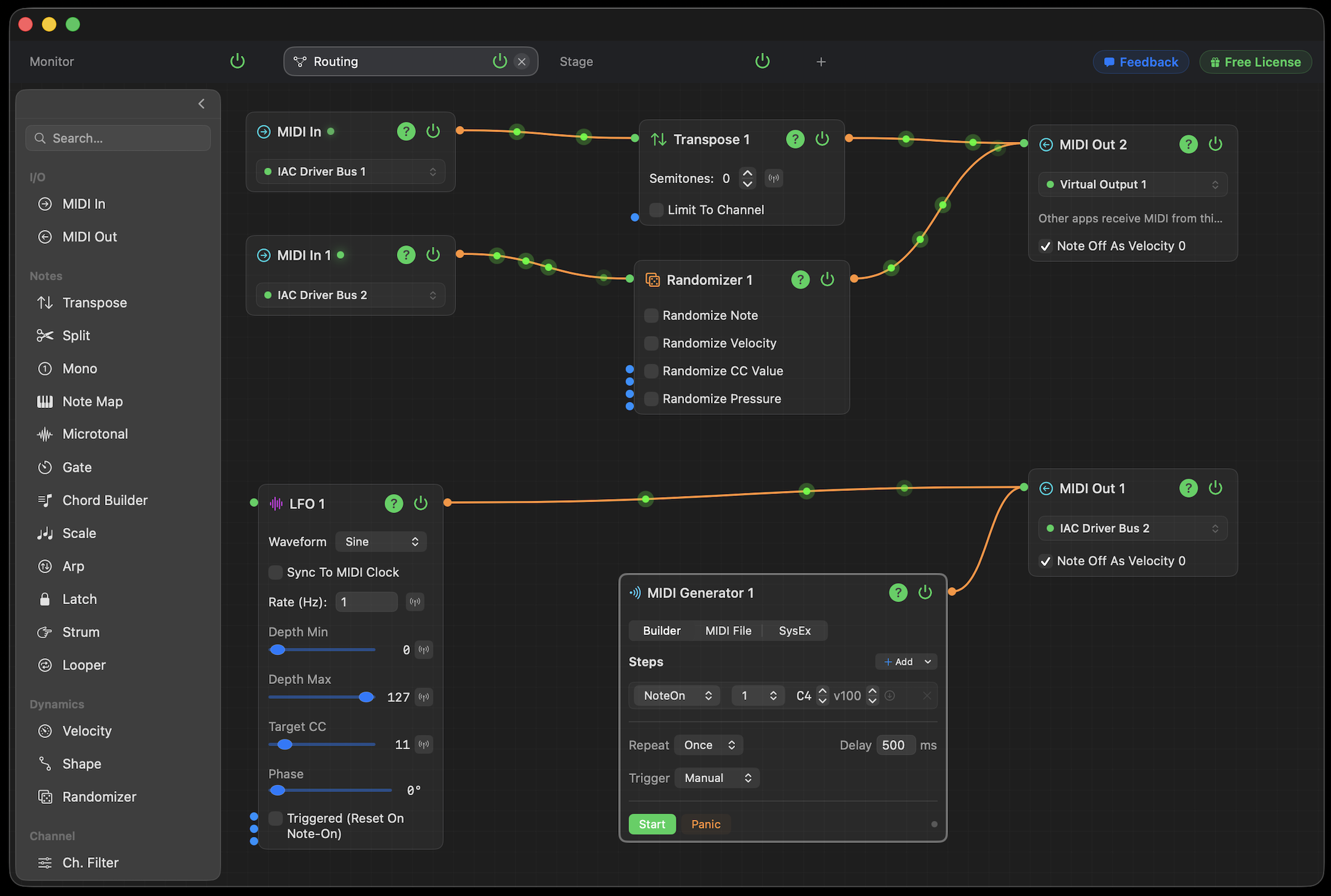The image size is (1331, 896).
Task: Open the Chord Builder from the sidebar
Action: point(105,500)
